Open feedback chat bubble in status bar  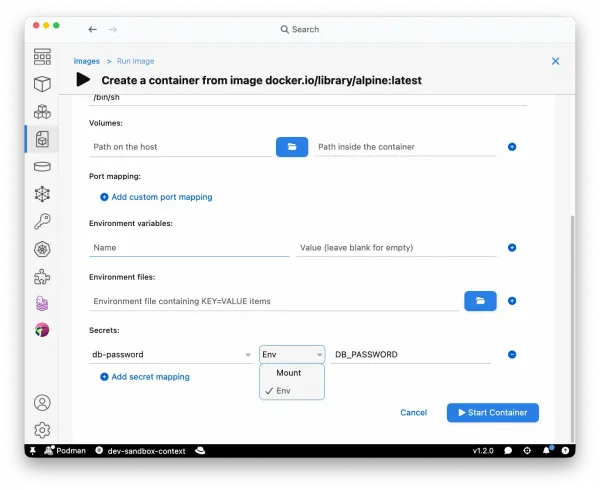508,451
